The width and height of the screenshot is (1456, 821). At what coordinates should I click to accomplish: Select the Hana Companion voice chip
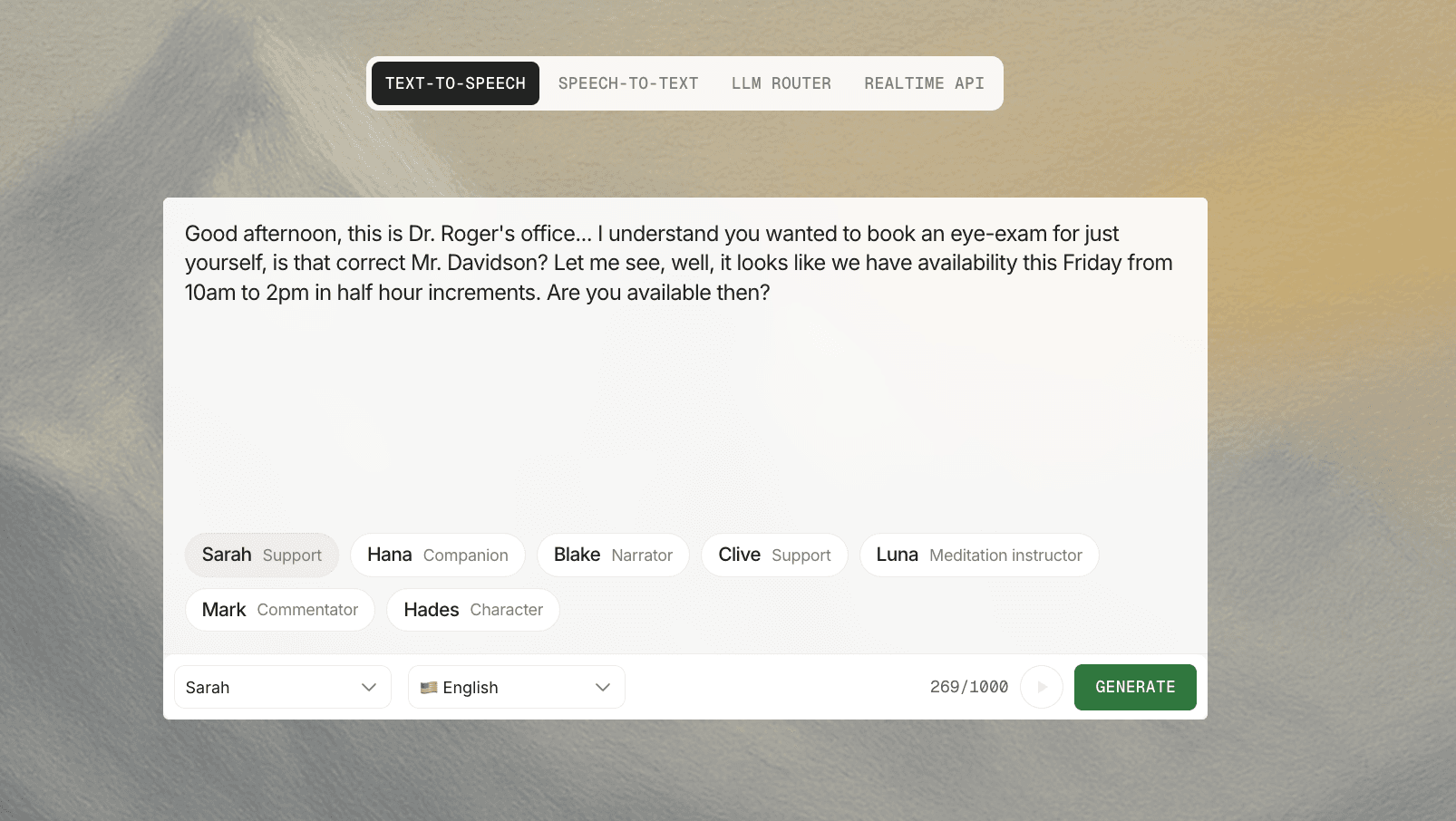[437, 555]
